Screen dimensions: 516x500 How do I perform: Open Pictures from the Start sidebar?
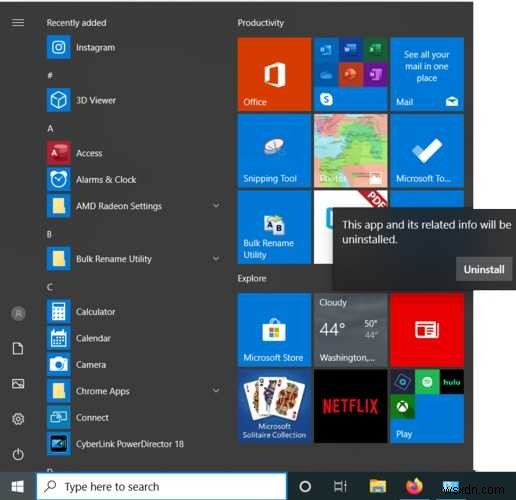(18, 384)
